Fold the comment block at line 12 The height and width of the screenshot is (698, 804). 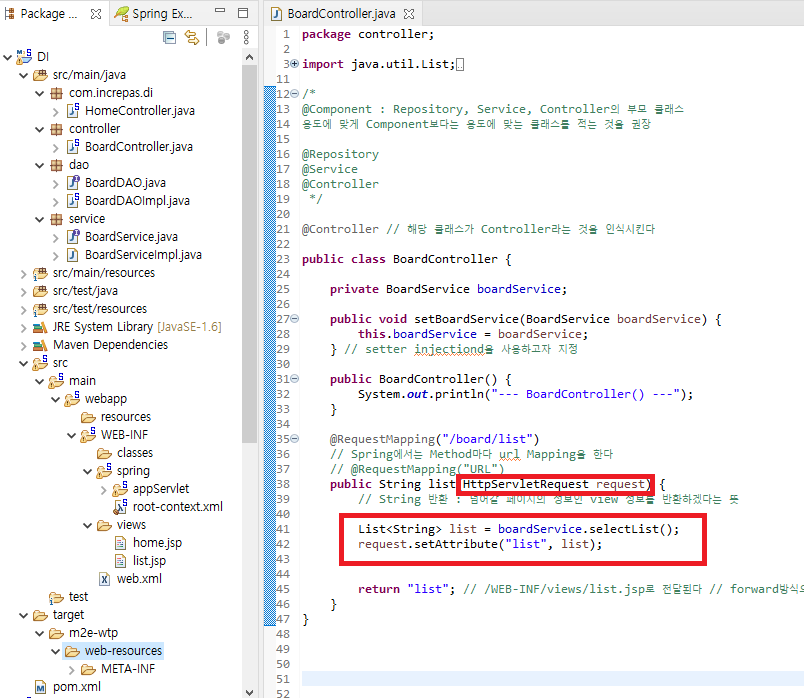pos(294,94)
